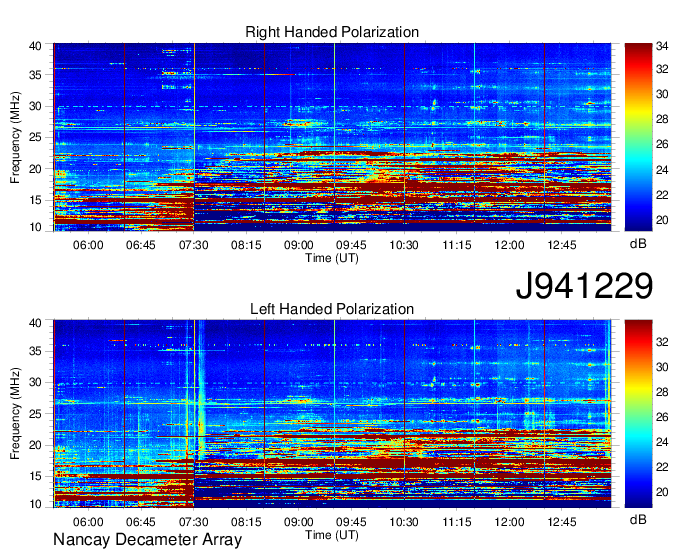Click the 26 value on bottom color bar
680x552 pixels.
[x=662, y=417]
